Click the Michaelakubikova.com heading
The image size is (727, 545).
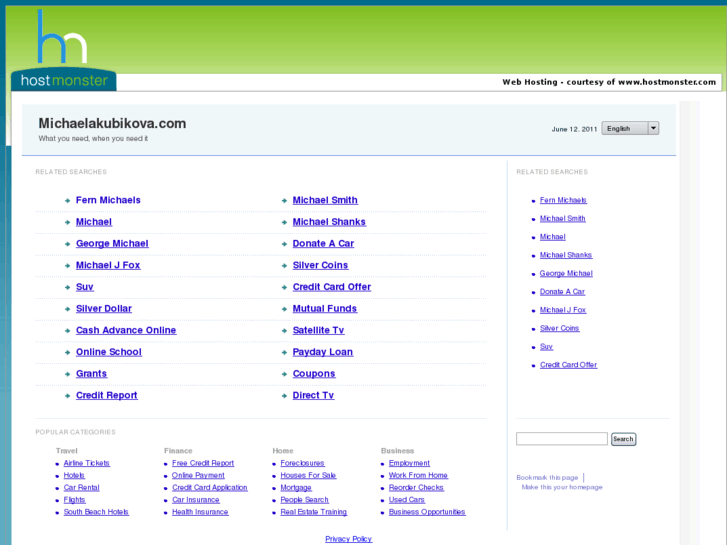tap(112, 123)
